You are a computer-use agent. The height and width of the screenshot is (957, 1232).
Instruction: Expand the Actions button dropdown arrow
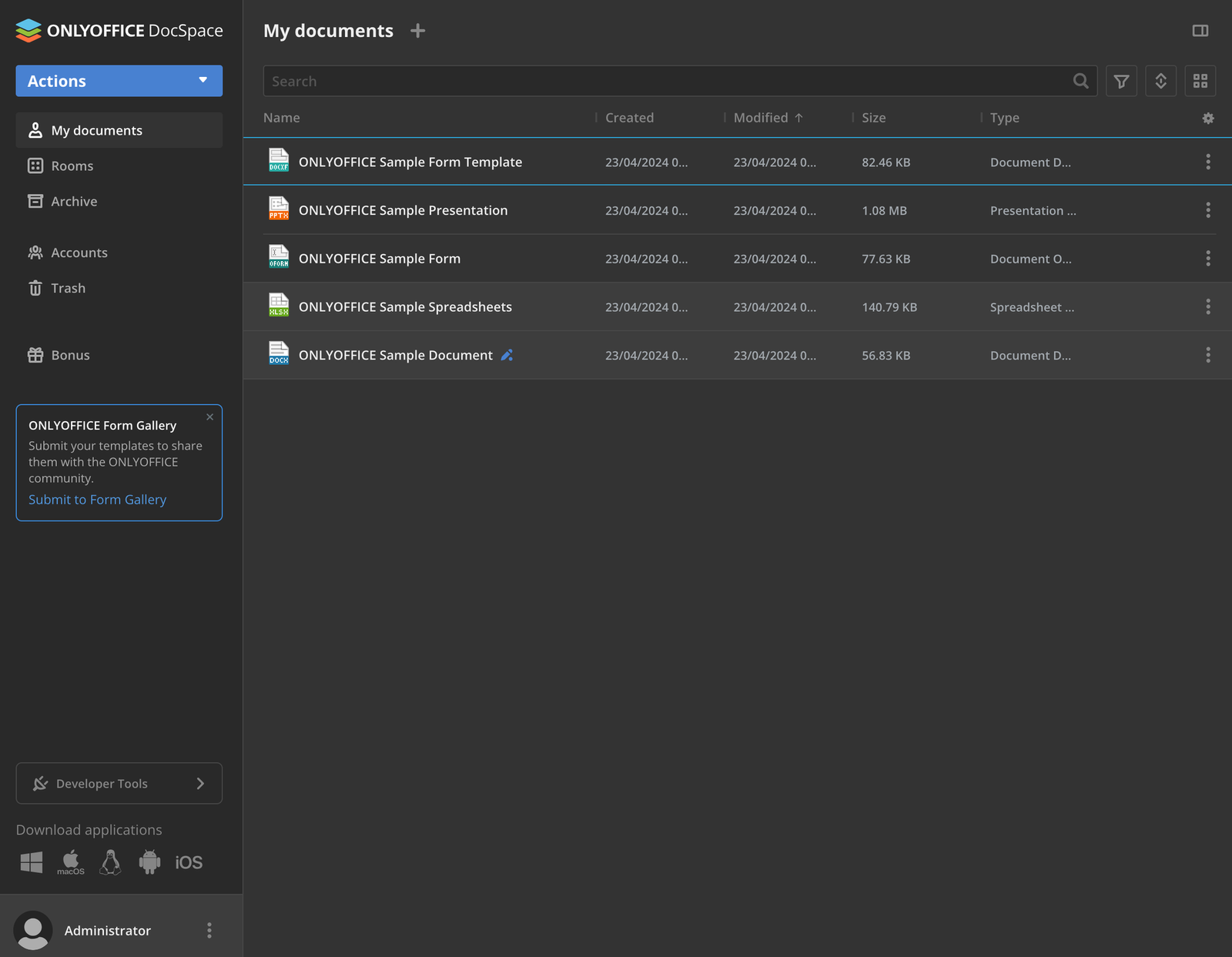click(x=203, y=80)
